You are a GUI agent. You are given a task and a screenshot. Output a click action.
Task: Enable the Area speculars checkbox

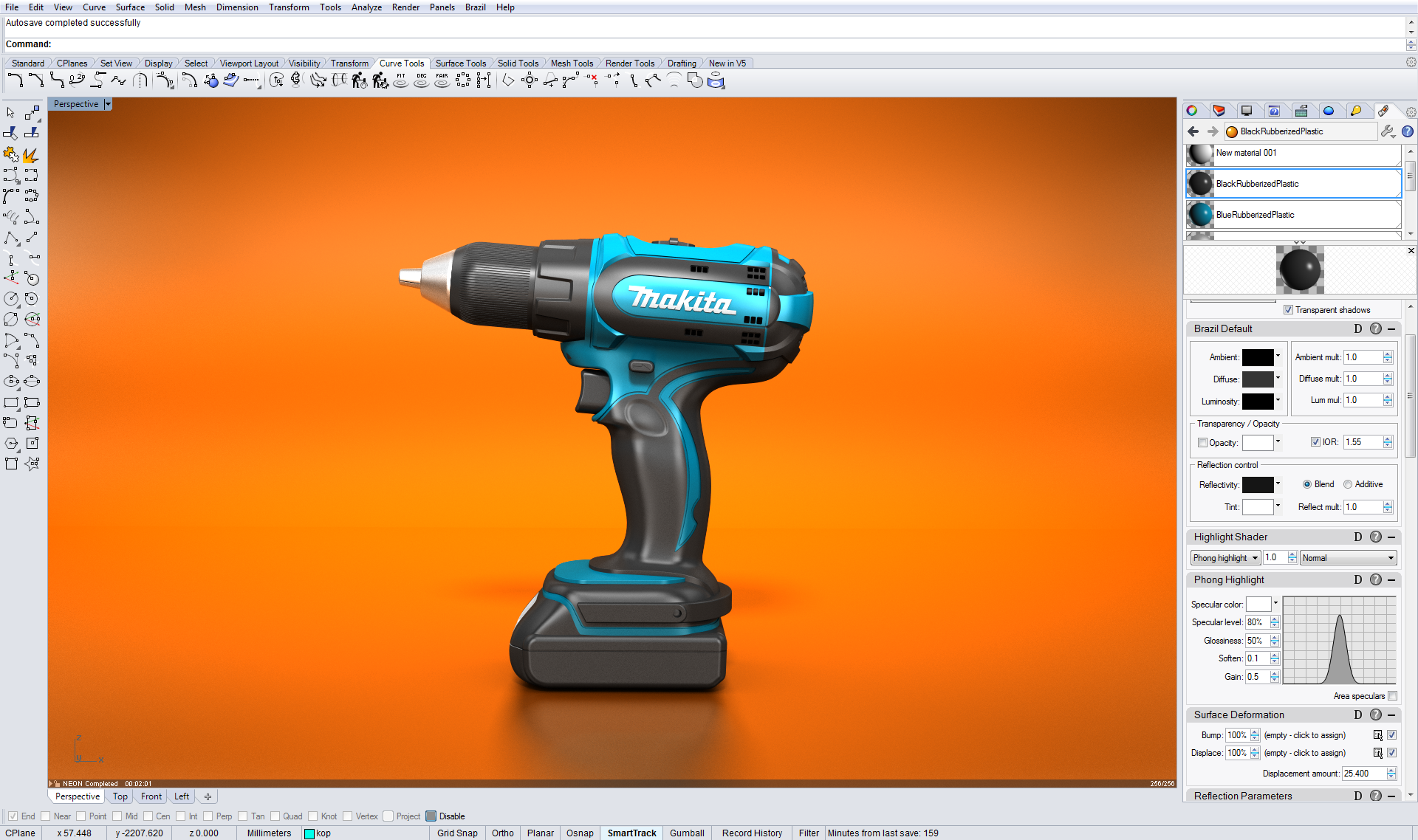[1393, 696]
